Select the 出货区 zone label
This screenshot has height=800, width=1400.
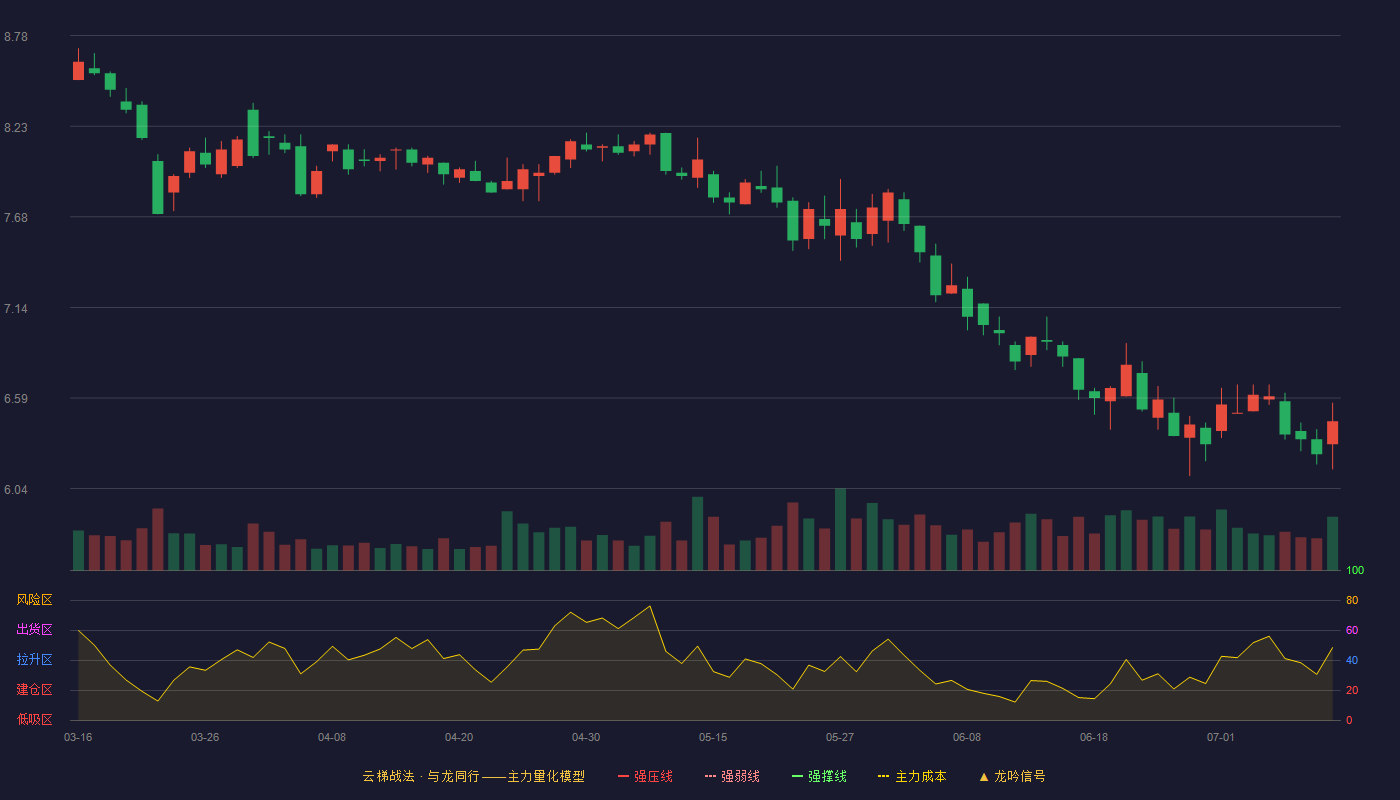coord(35,630)
